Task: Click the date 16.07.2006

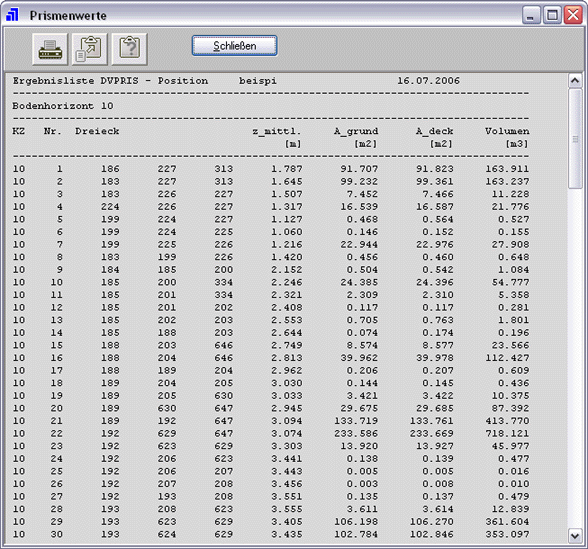Action: [x=428, y=81]
